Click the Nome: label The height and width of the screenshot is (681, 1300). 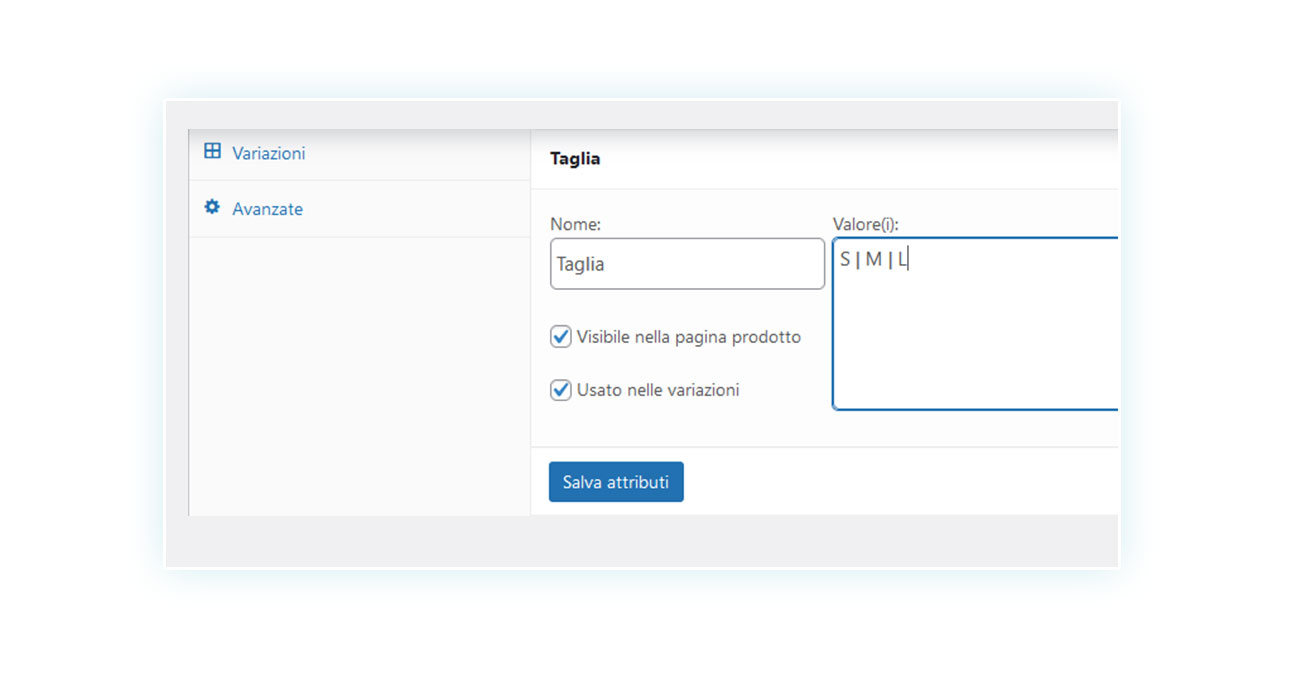575,225
